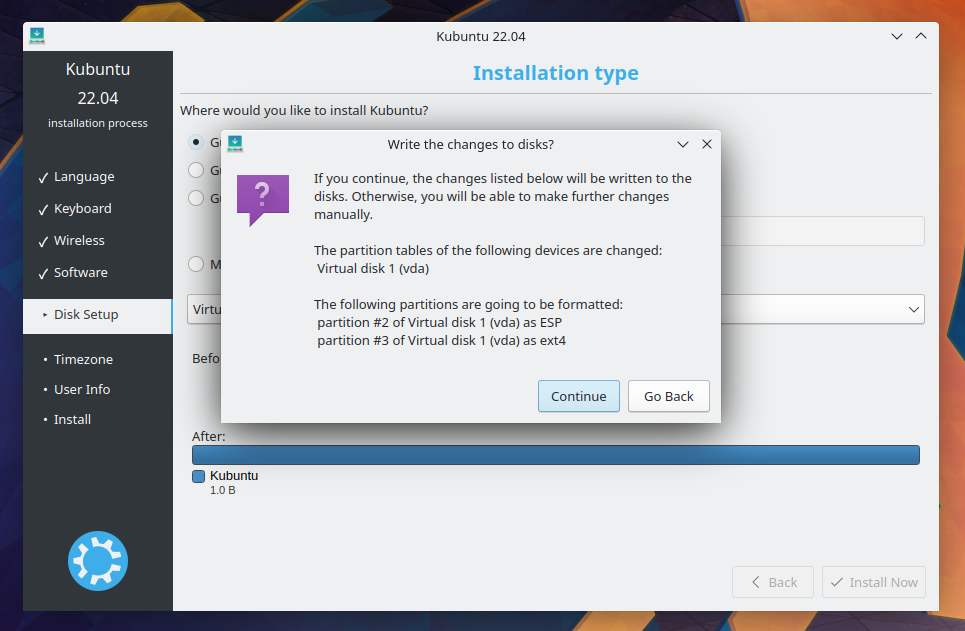Screen dimensions: 965x631
Task: Click the Install Now button
Action: [873, 582]
